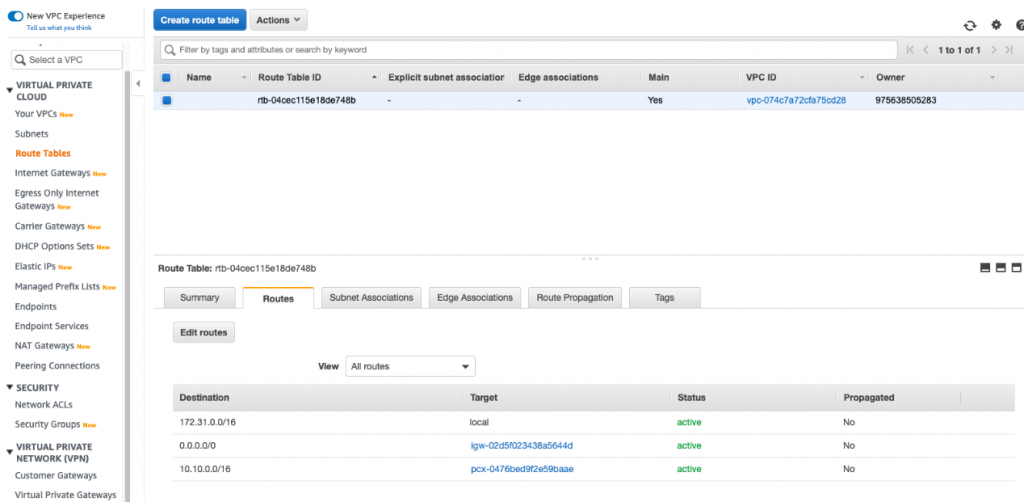The width and height of the screenshot is (1024, 502).
Task: Maximize the details pane layout icon
Action: tap(1016, 268)
